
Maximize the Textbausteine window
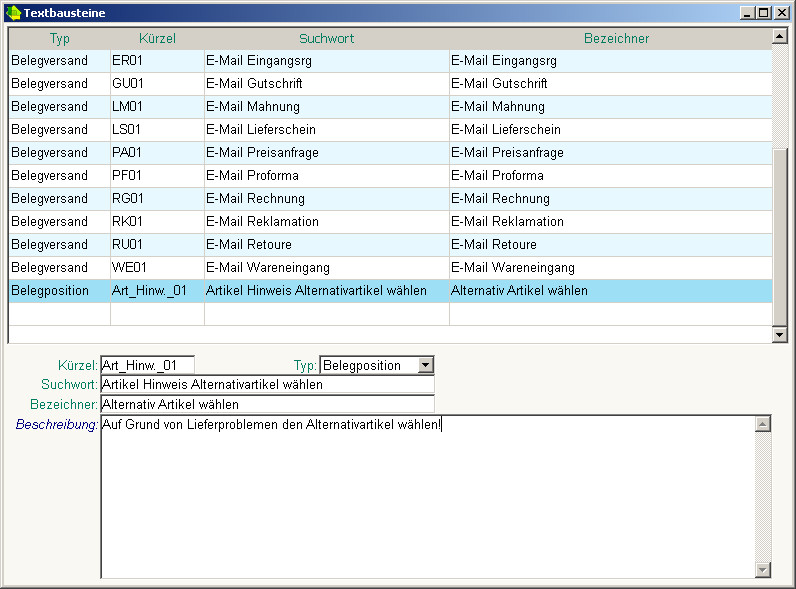[x=764, y=13]
